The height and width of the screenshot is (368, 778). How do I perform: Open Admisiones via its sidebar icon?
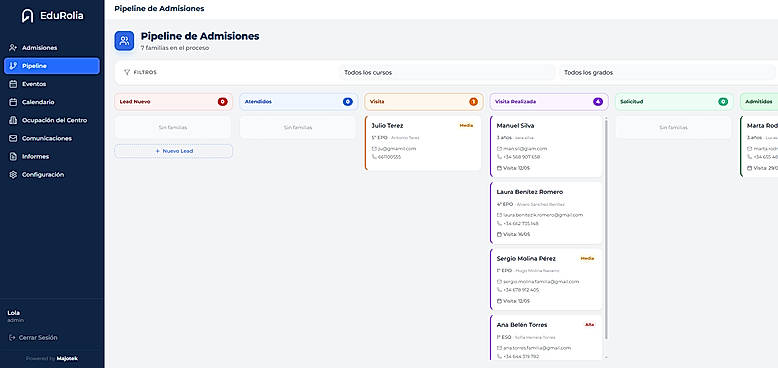click(x=13, y=48)
